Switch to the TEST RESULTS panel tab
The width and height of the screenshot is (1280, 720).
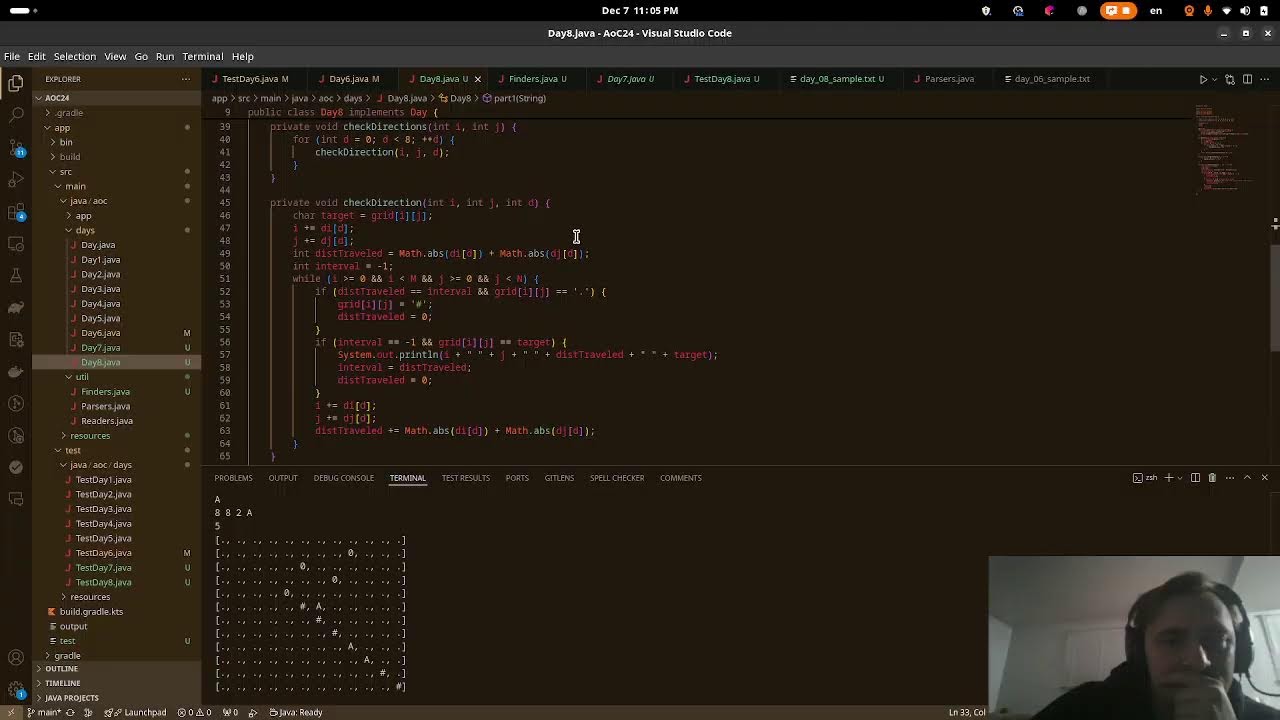click(465, 478)
